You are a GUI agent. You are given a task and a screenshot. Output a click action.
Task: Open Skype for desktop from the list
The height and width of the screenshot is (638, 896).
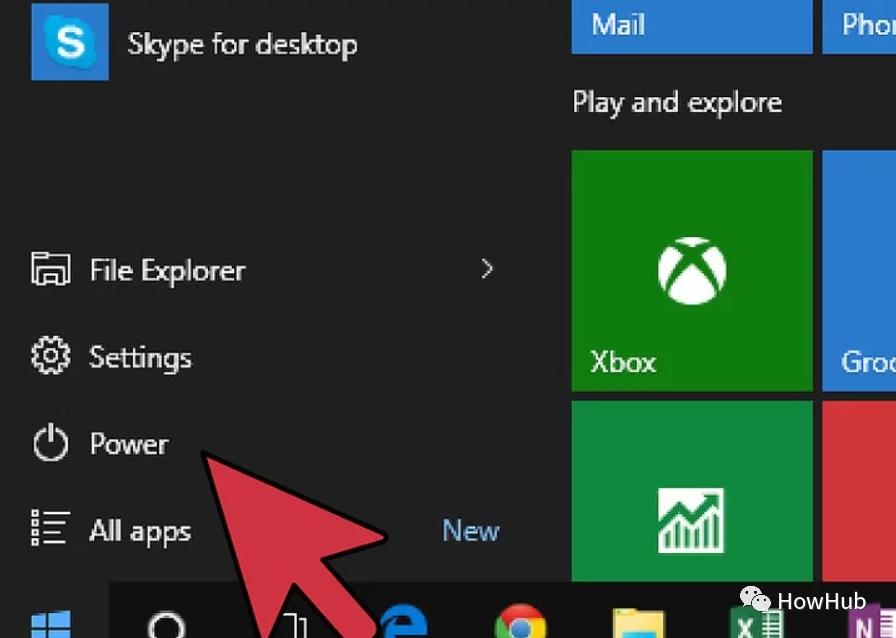tap(194, 43)
